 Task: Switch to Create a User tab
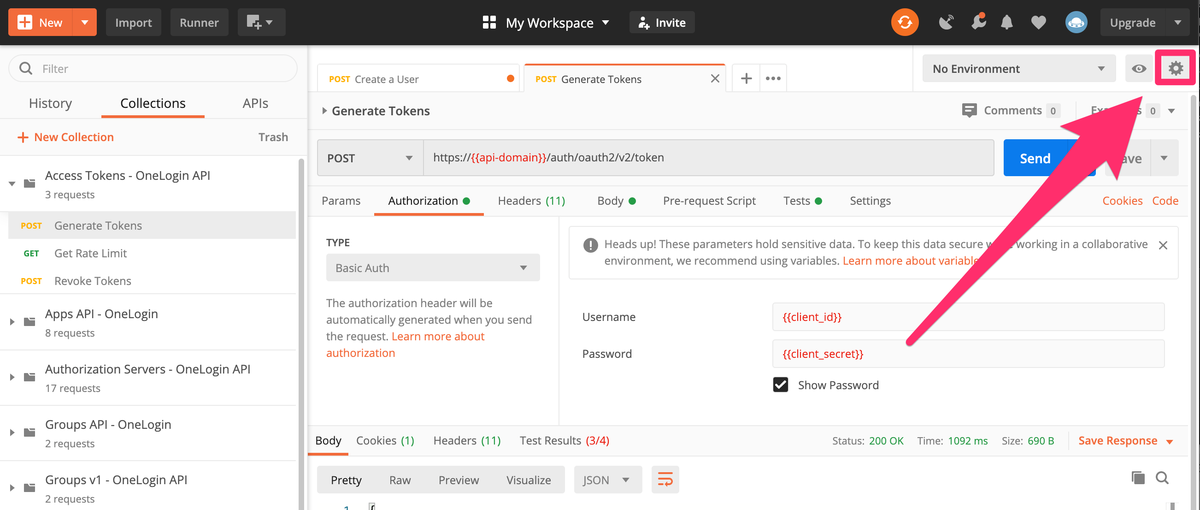420,79
